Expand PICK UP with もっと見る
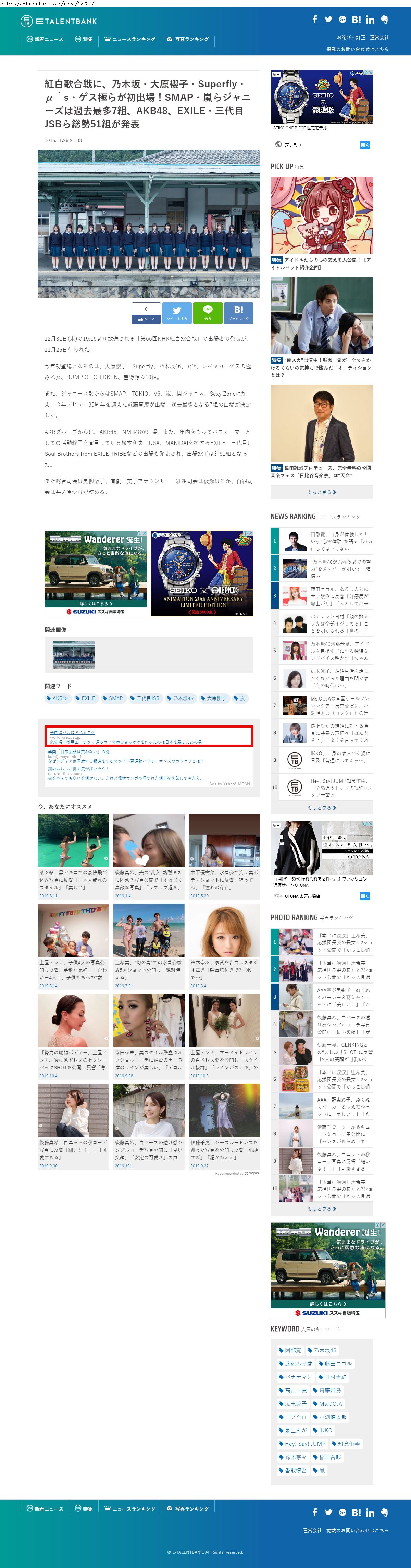This screenshot has height=1568, width=411. [x=322, y=492]
